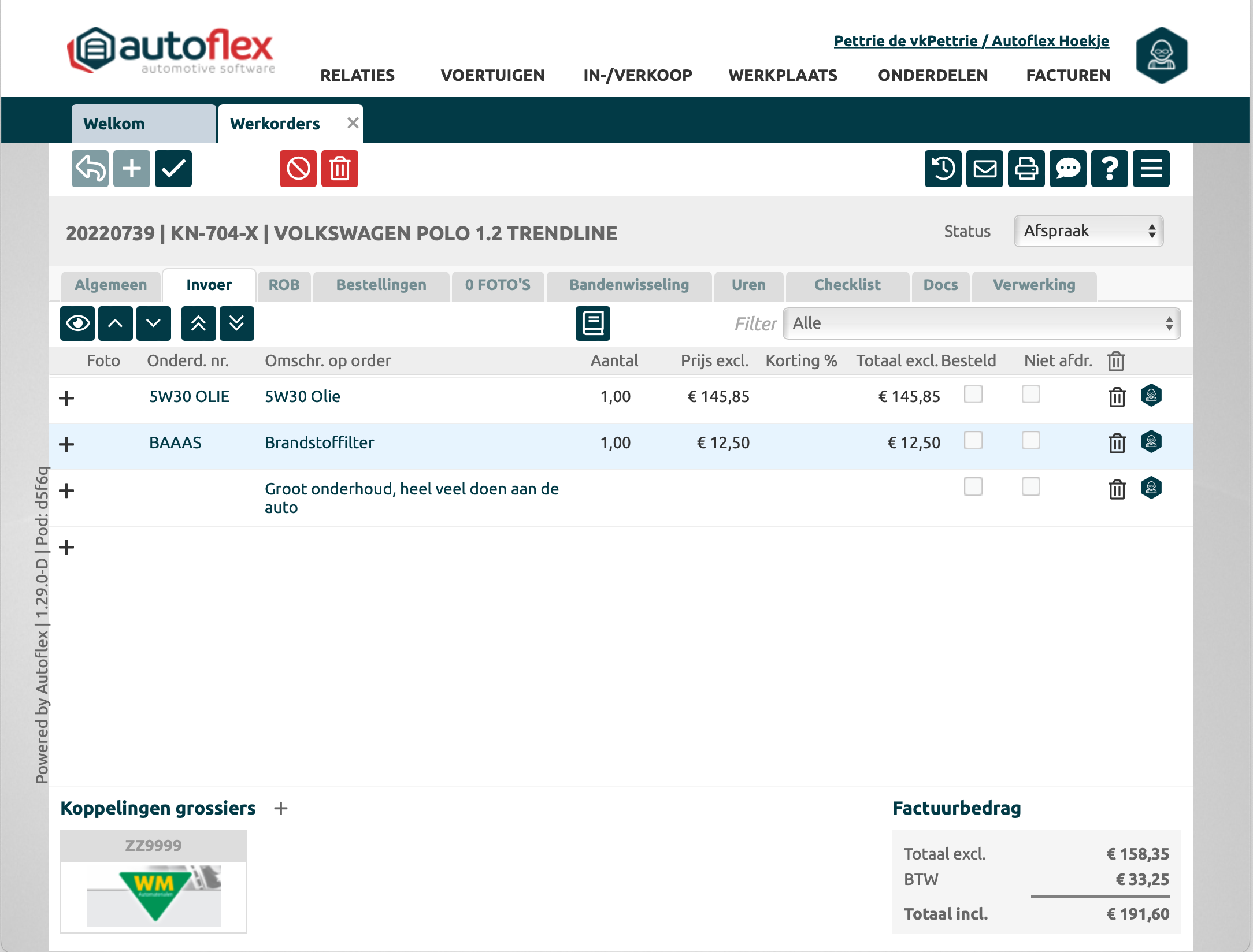This screenshot has height=952, width=1253.
Task: Open the Status dropdown showing Afspraak
Action: [x=1088, y=231]
